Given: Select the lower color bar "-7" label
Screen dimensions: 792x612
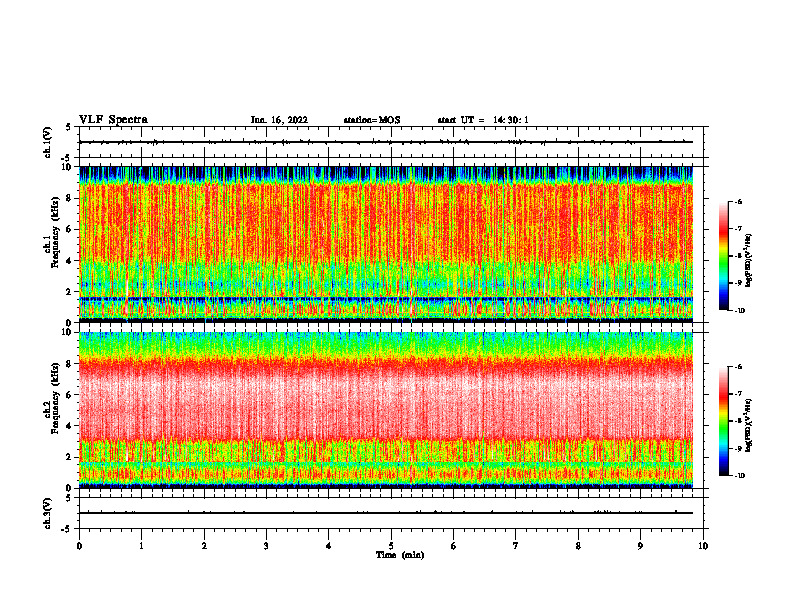Looking at the screenshot, I should tap(738, 394).
